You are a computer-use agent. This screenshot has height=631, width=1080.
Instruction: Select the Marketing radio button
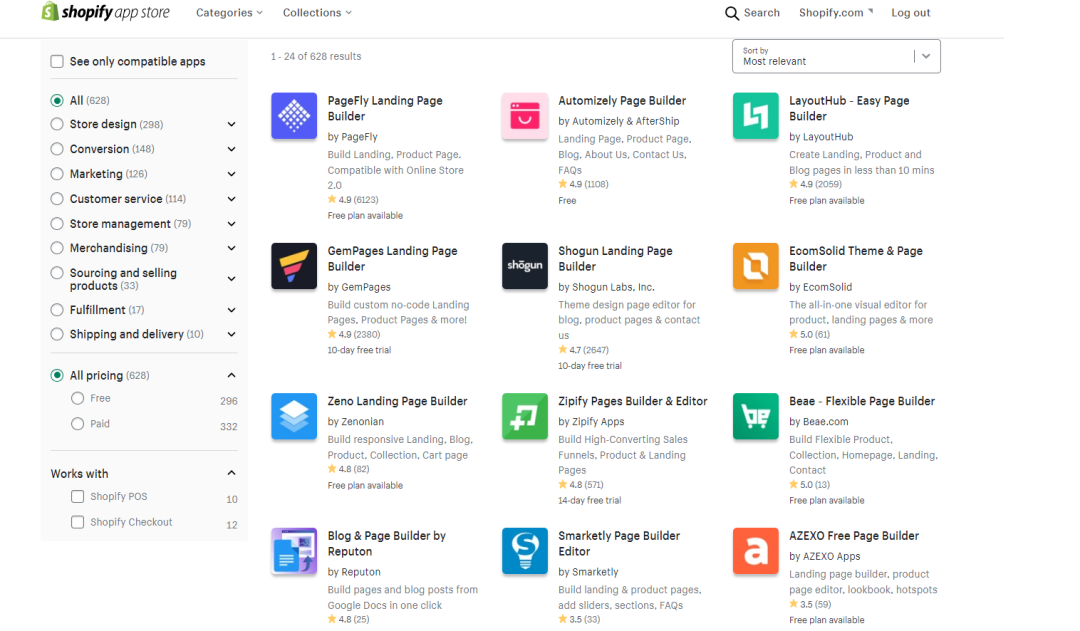(57, 174)
